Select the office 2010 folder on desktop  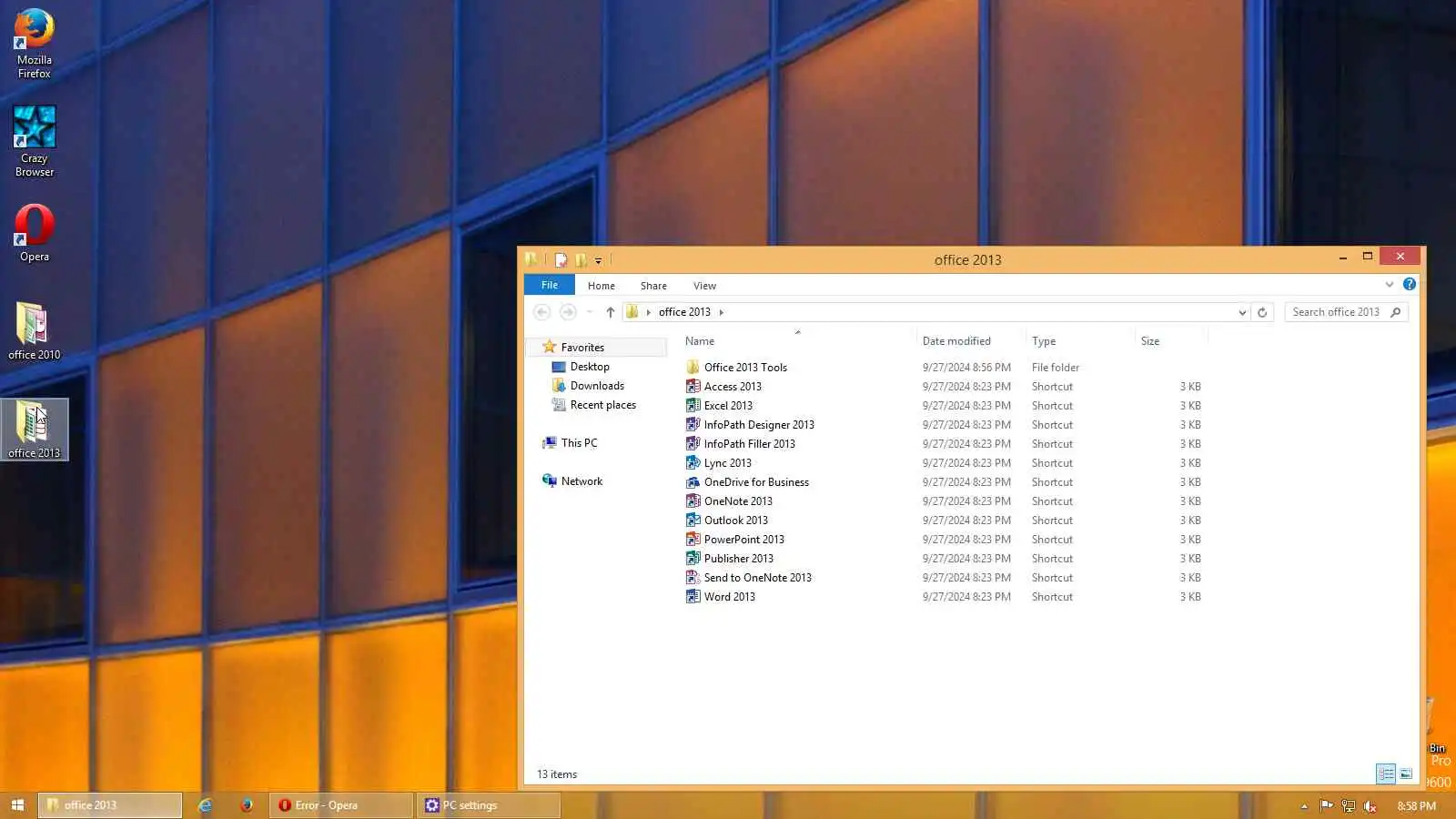[35, 331]
